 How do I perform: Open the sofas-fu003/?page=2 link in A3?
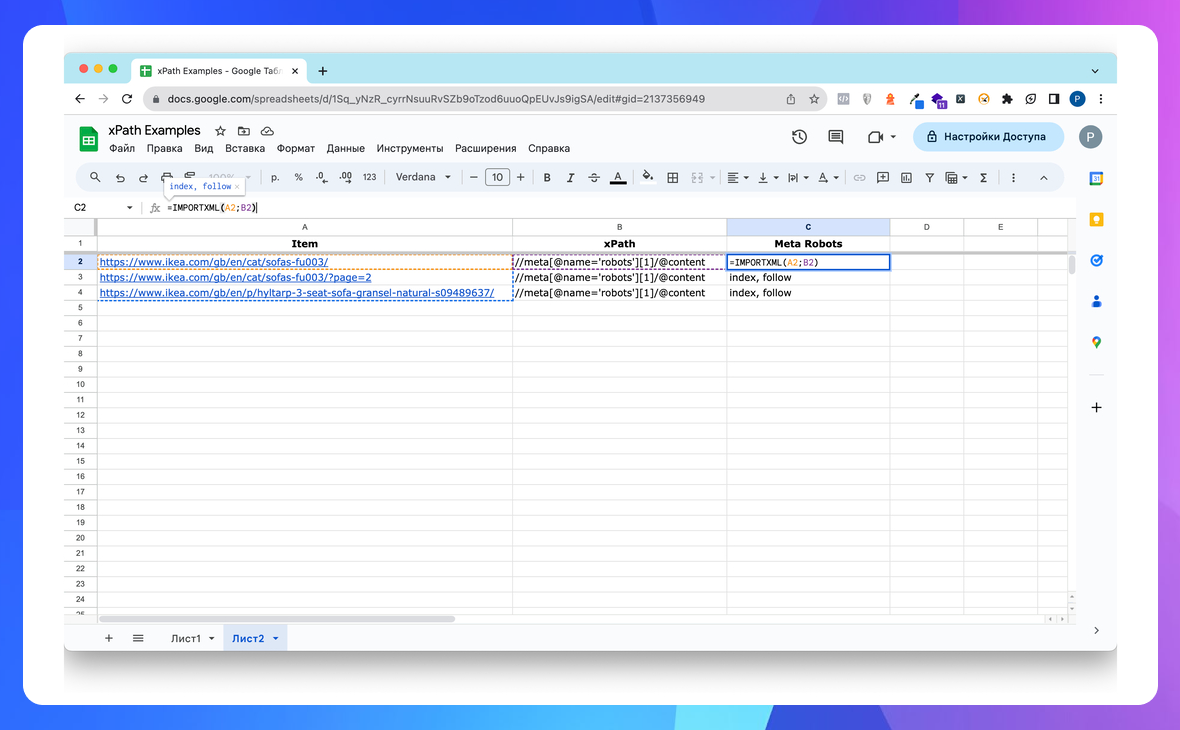point(235,277)
